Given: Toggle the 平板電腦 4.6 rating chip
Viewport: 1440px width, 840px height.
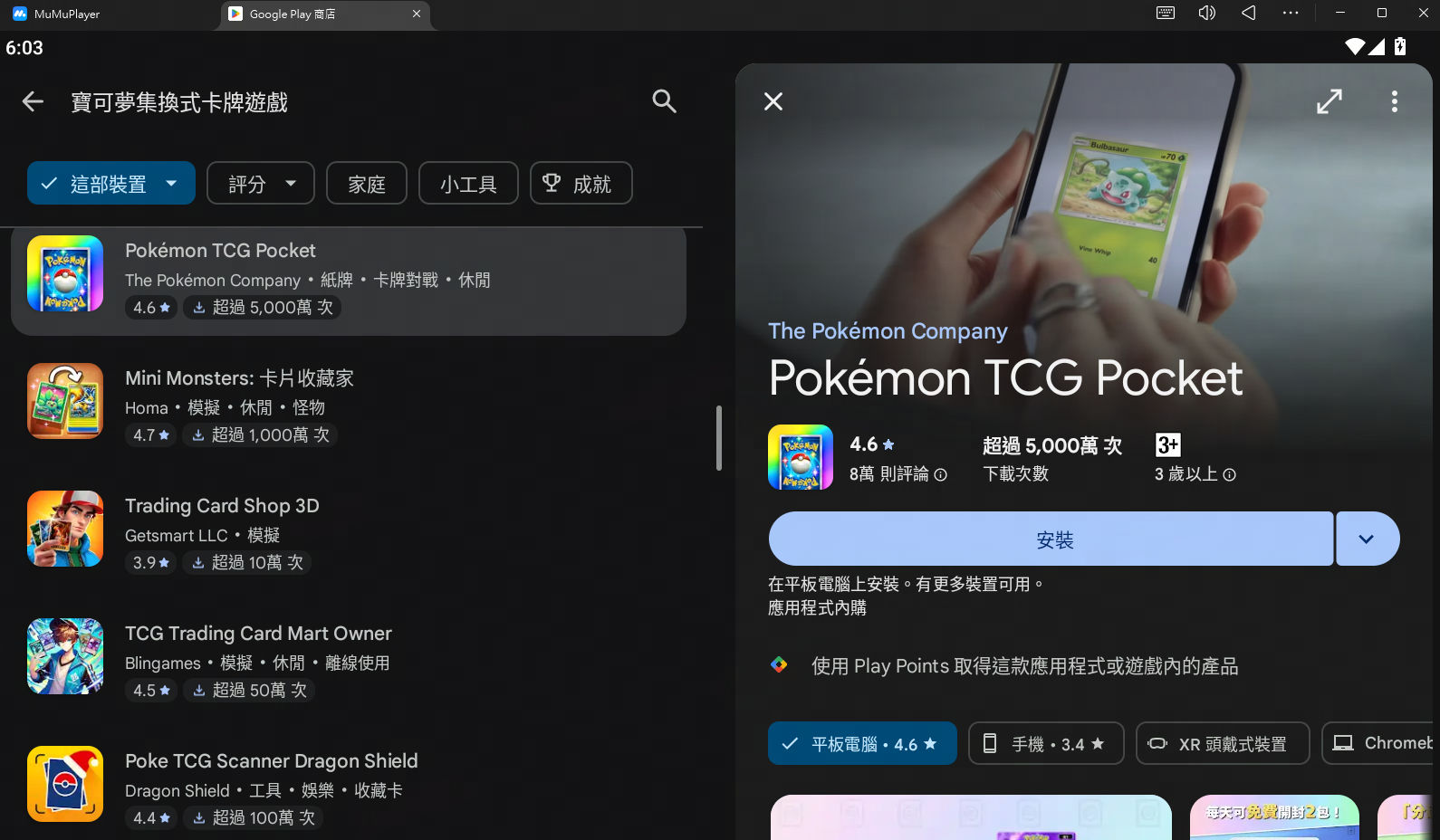Looking at the screenshot, I should pos(861,744).
